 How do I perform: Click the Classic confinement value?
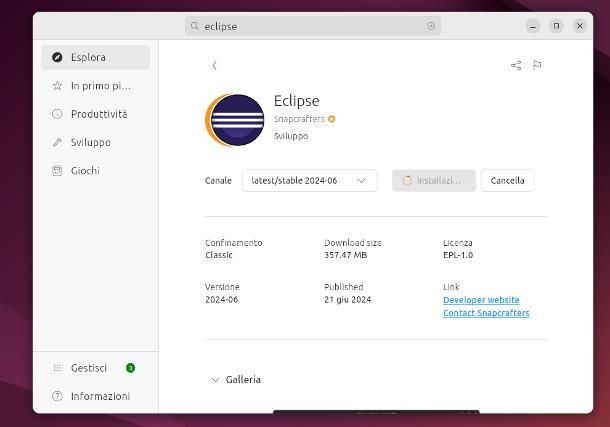click(219, 255)
